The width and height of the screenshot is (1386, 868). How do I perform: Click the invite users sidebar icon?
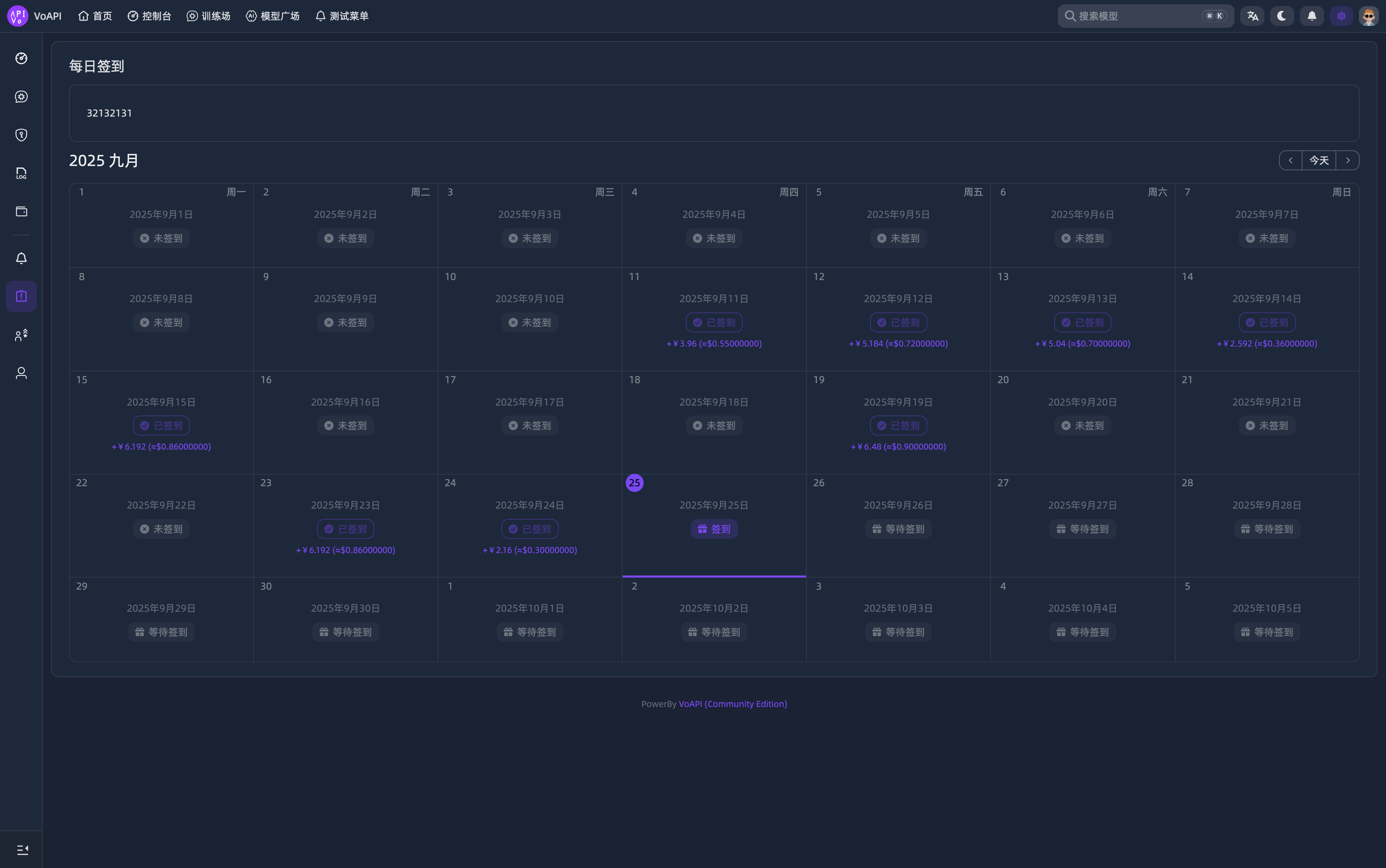[x=21, y=335]
